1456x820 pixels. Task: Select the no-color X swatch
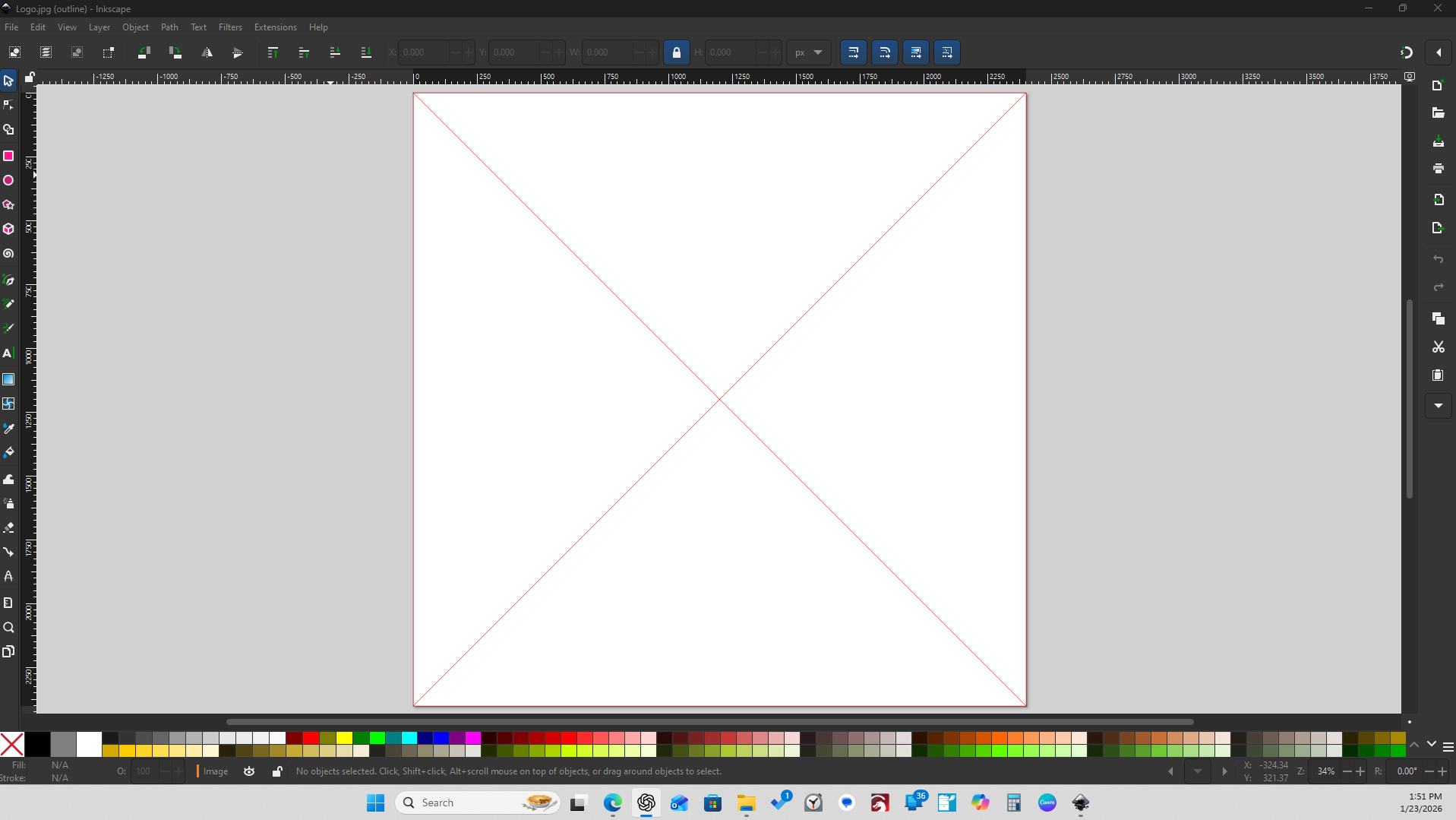[x=11, y=745]
